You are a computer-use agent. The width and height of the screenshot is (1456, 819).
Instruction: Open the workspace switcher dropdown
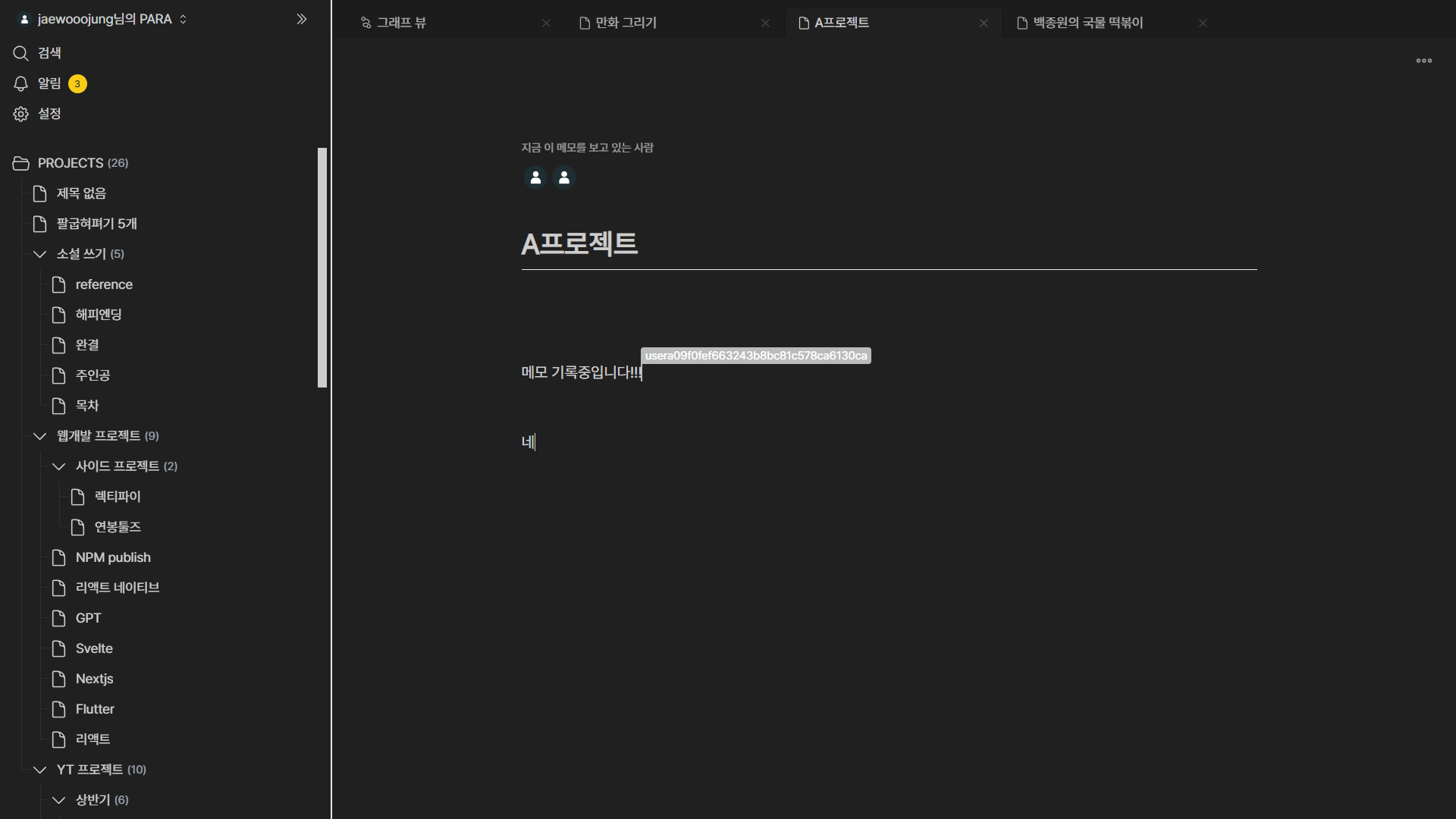tap(183, 19)
